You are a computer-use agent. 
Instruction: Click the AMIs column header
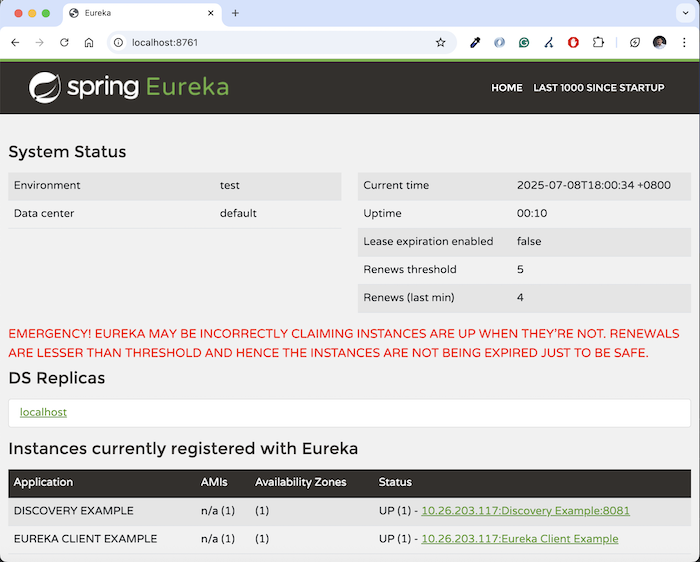coord(214,482)
